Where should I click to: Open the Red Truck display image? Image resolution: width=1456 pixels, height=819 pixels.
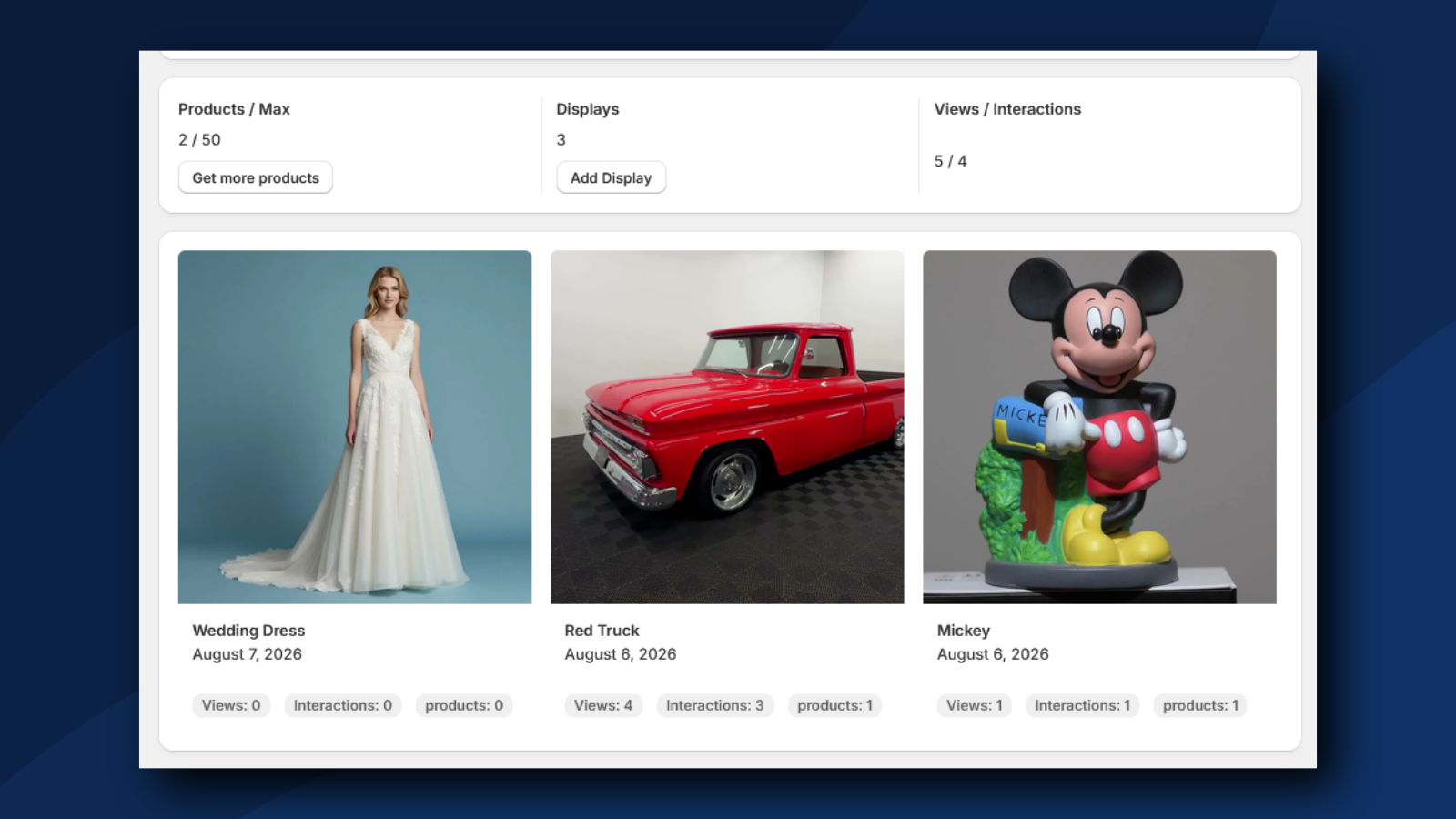(727, 427)
